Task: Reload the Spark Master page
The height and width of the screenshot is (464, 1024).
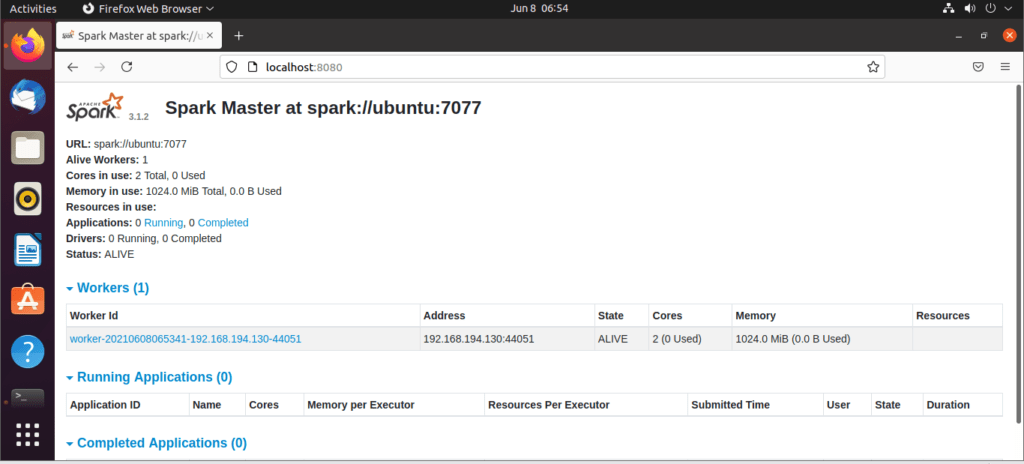Action: coord(127,67)
